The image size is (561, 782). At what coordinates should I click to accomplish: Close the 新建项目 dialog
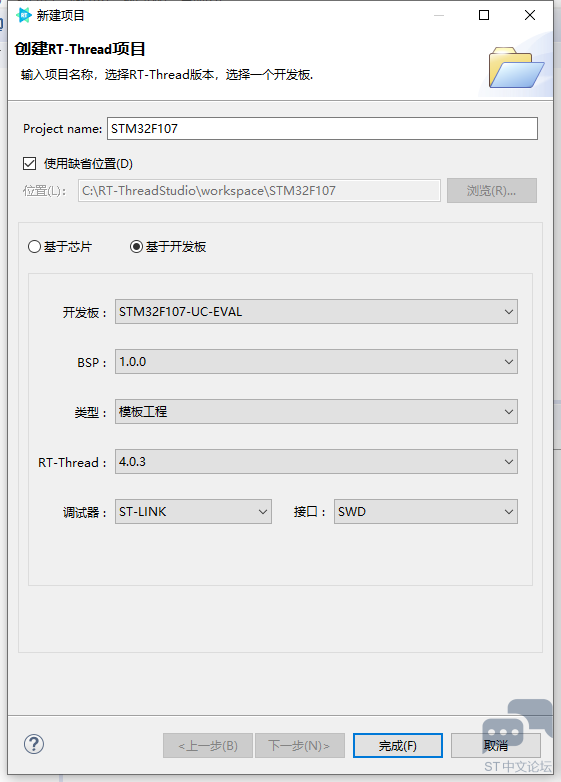[530, 15]
